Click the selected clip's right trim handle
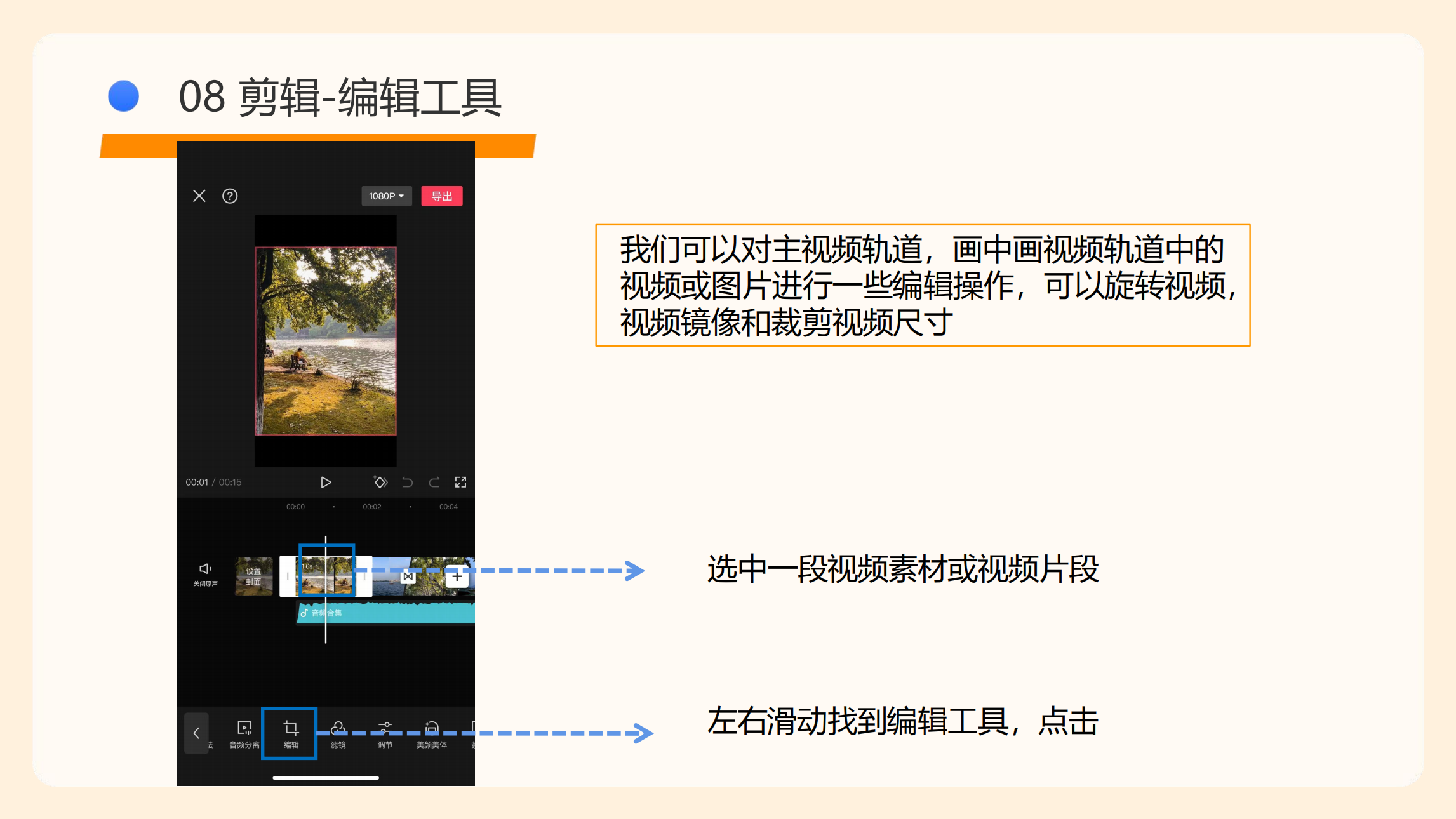Viewport: 1456px width, 819px height. pos(364,576)
